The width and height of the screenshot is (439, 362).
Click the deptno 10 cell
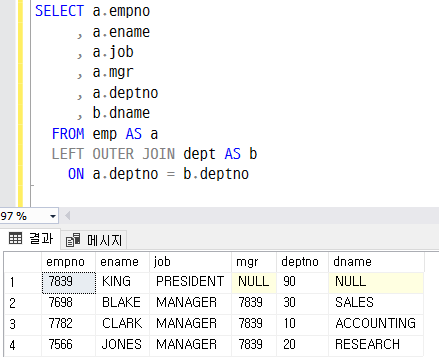coord(302,325)
